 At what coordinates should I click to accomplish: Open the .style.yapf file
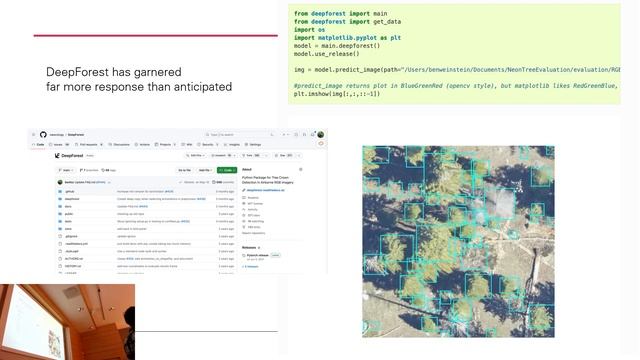[x=72, y=251]
